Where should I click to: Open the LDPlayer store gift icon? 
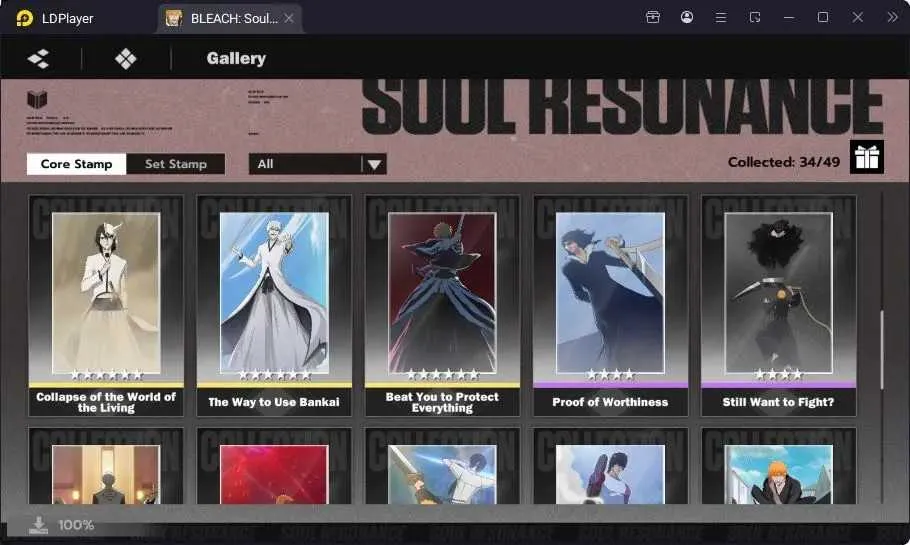(x=652, y=17)
